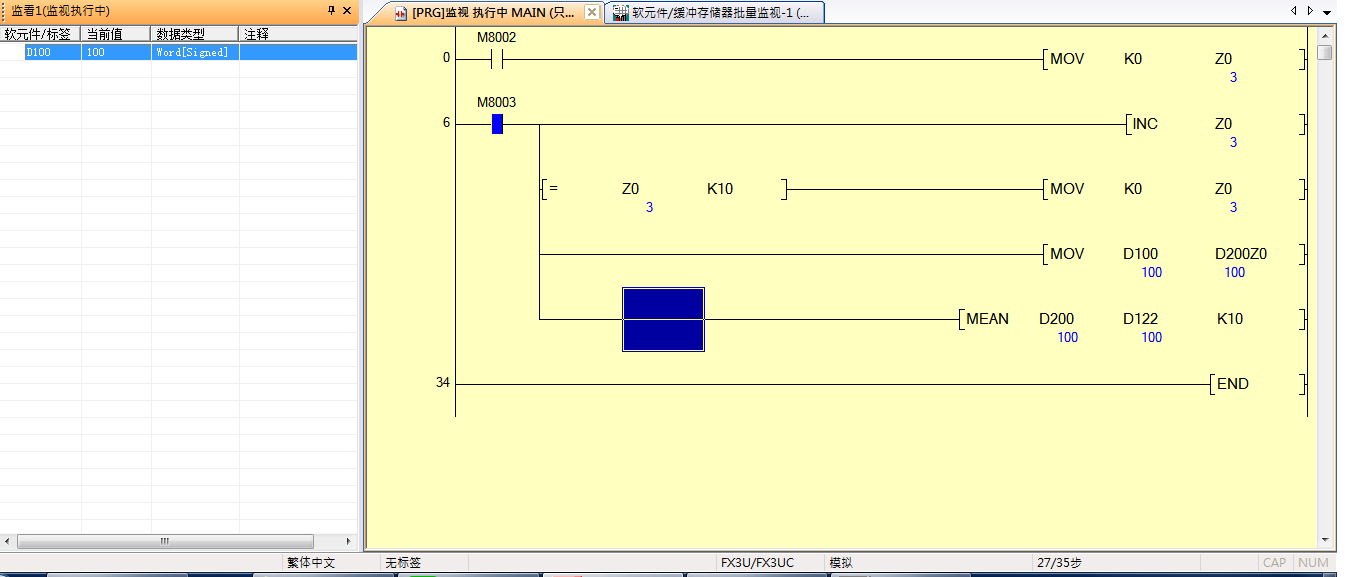Click the batch monitor tab icon
This screenshot has width=1352, height=577.
click(x=620, y=13)
